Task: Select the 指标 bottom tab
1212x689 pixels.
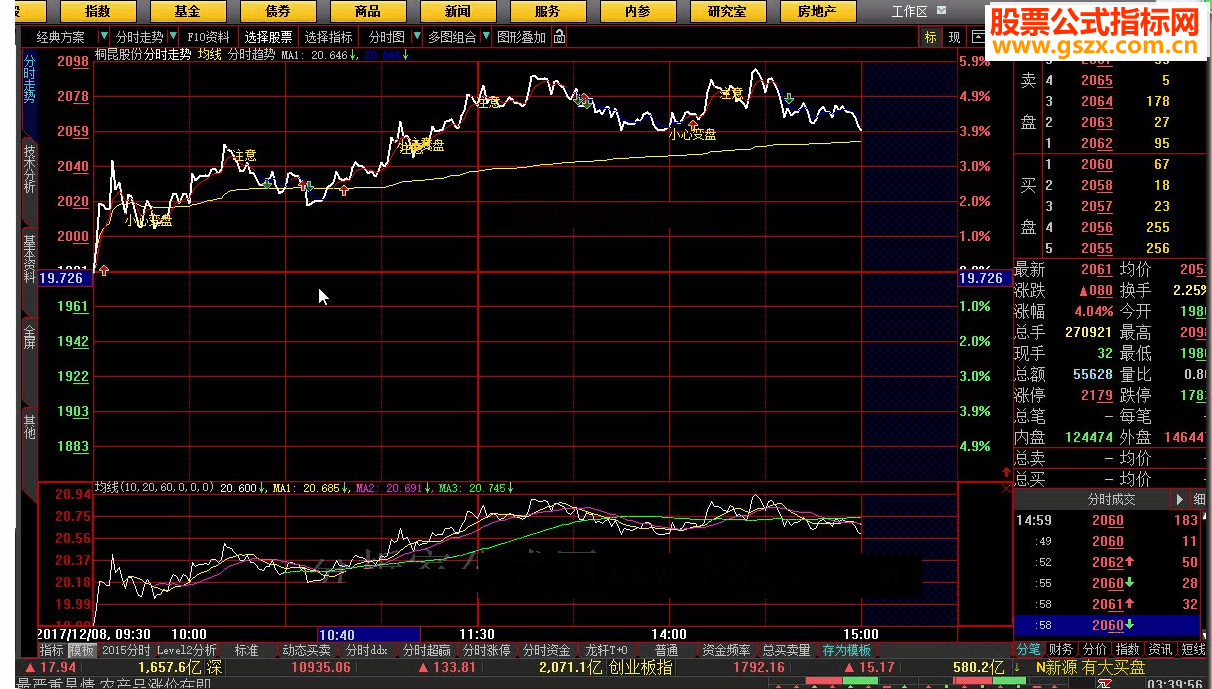Action: 52,650
